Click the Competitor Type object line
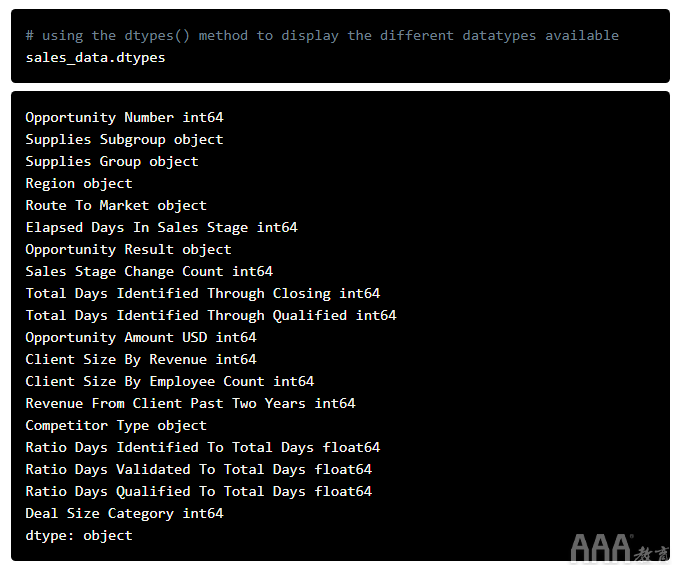Viewport: 680px width, 570px height. click(x=116, y=426)
